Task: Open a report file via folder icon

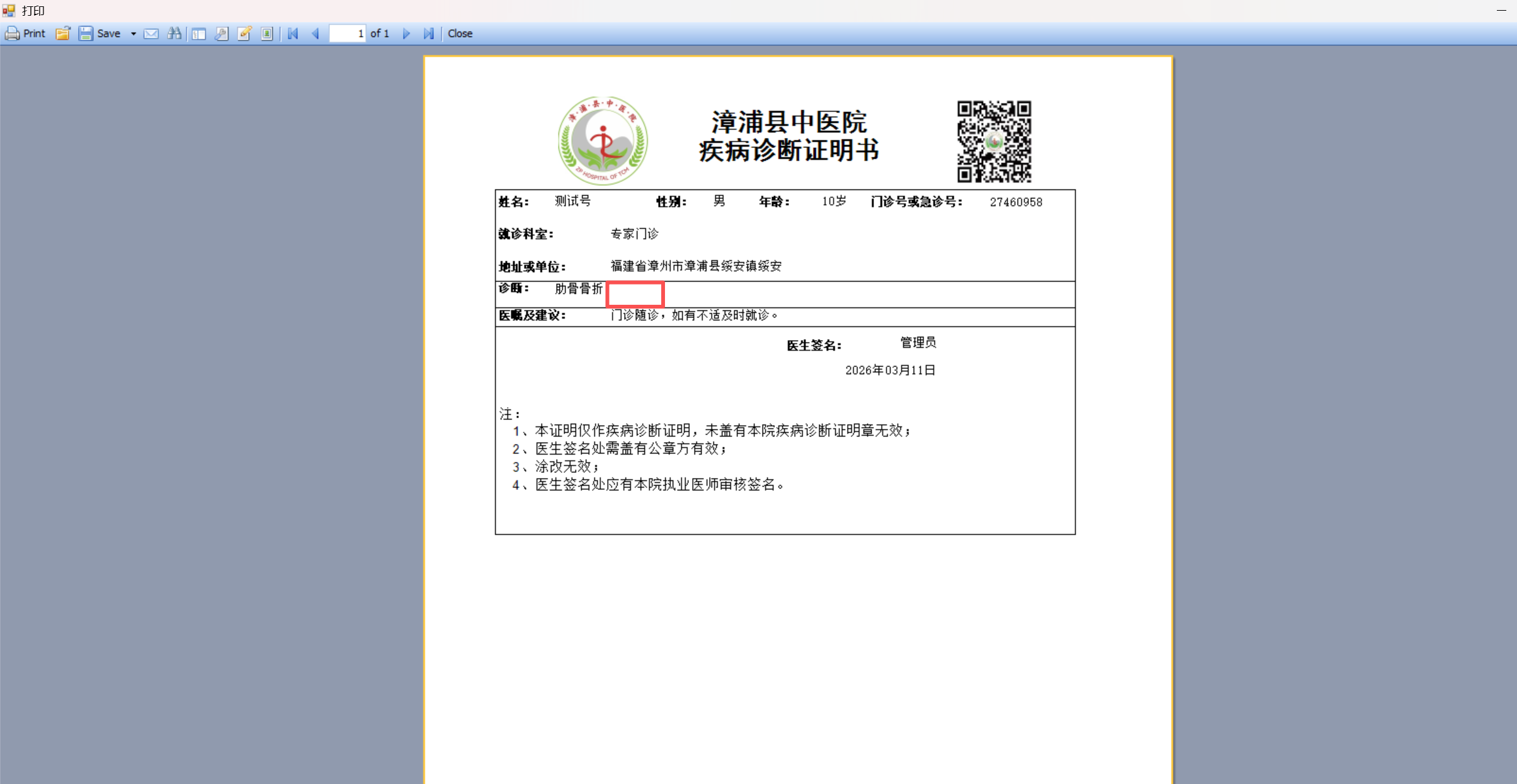Action: [x=62, y=33]
